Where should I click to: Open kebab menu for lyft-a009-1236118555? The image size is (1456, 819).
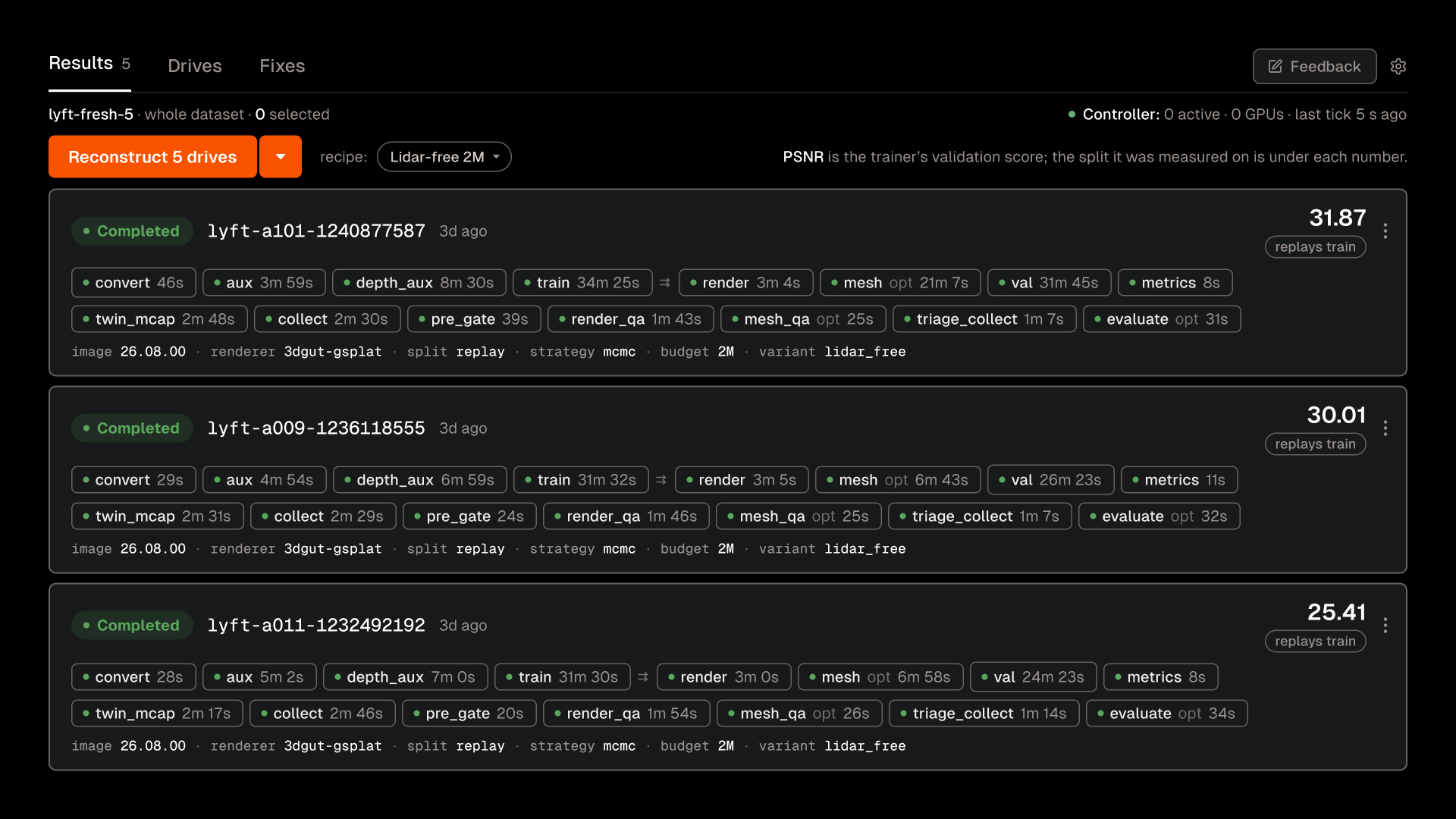pyautogui.click(x=1385, y=428)
